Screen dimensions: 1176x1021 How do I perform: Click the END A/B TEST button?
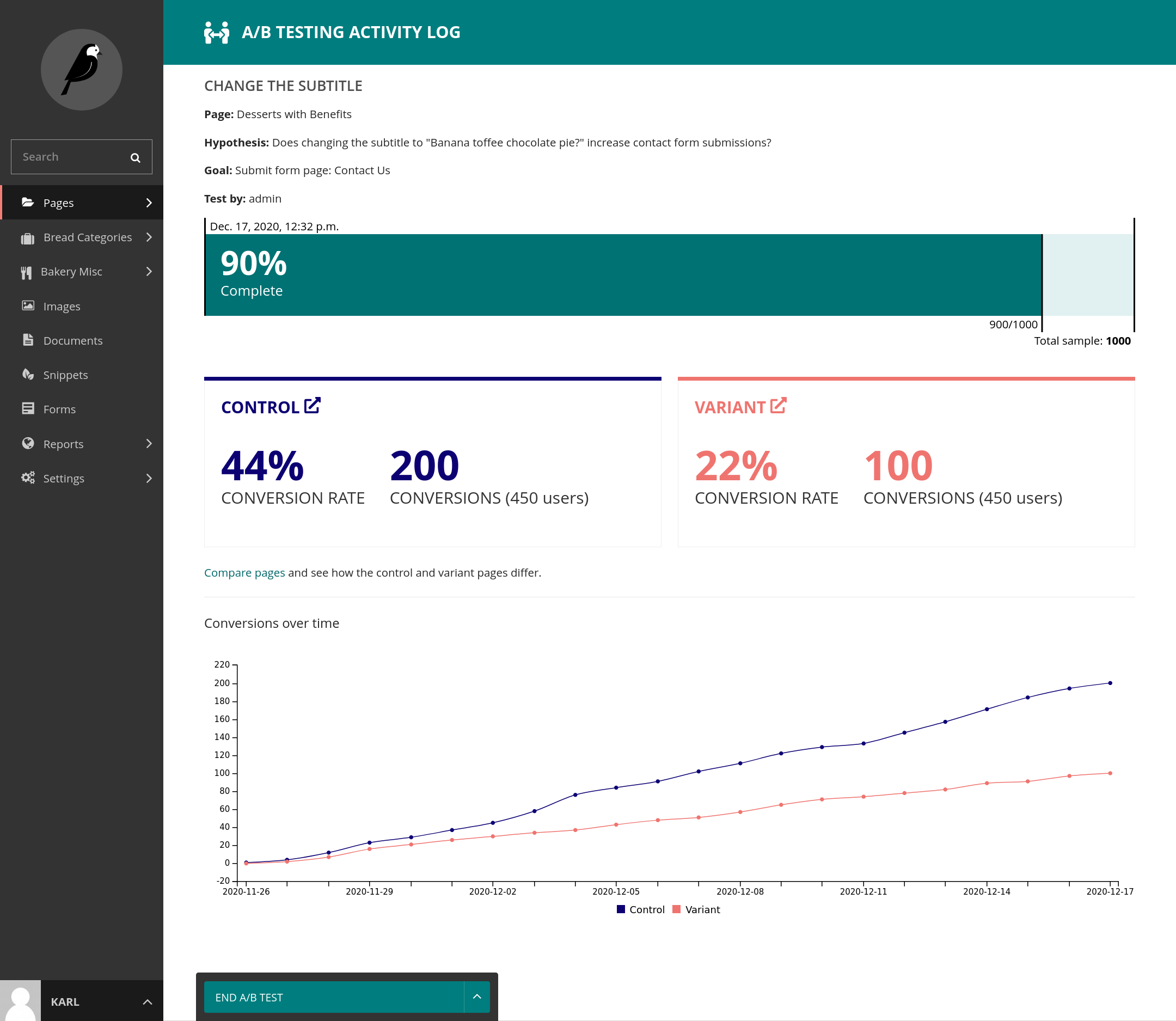coord(334,997)
